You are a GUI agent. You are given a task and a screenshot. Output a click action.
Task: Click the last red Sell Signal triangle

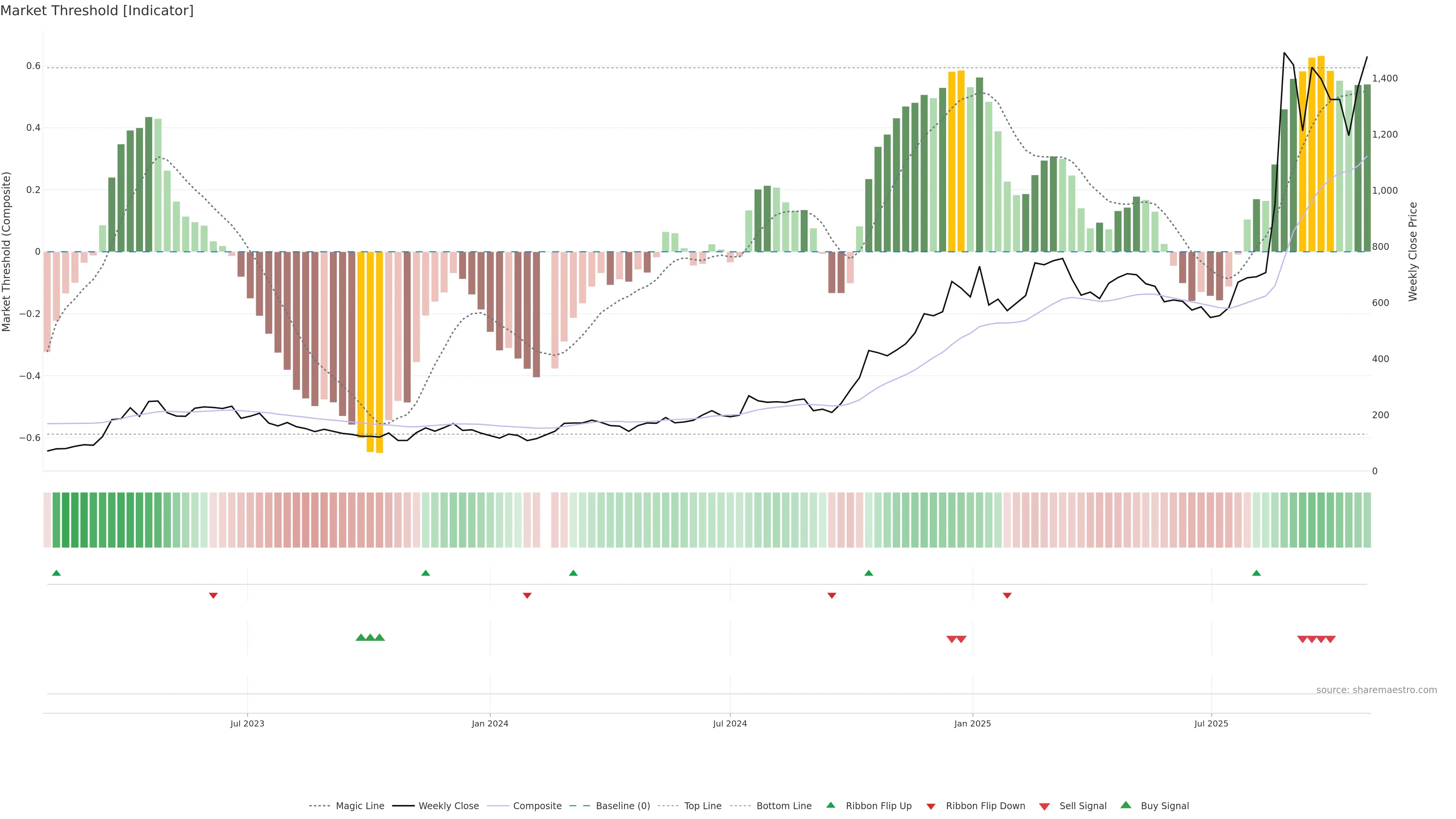coord(1330,639)
